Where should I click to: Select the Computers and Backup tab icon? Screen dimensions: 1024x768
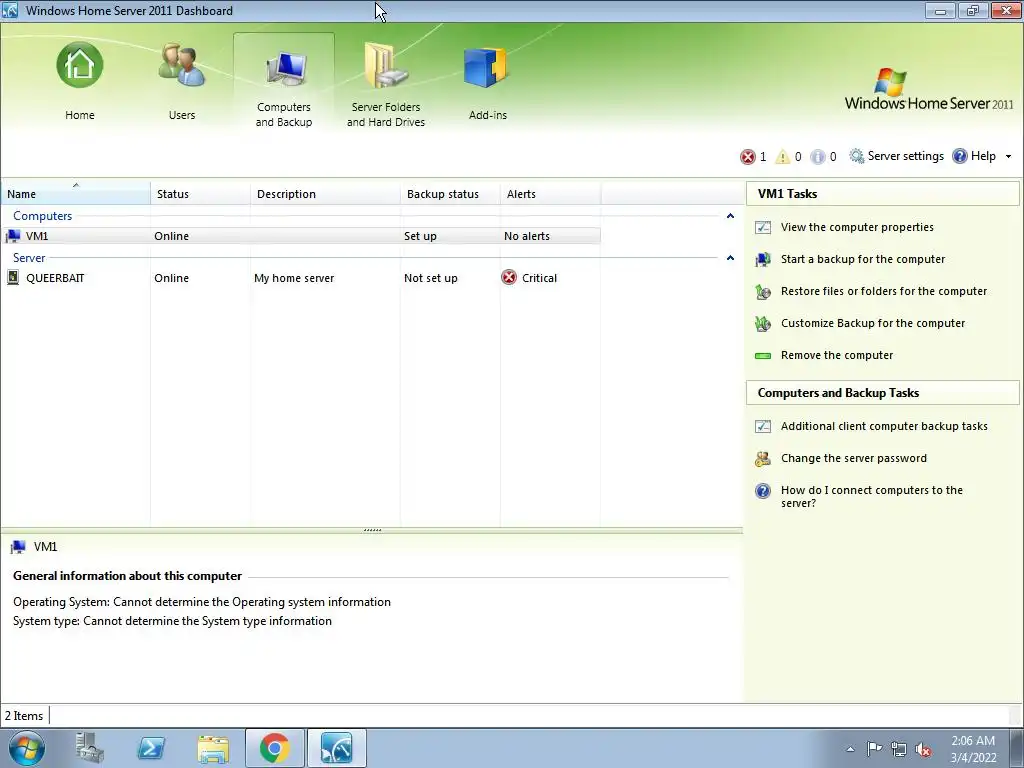(x=285, y=68)
